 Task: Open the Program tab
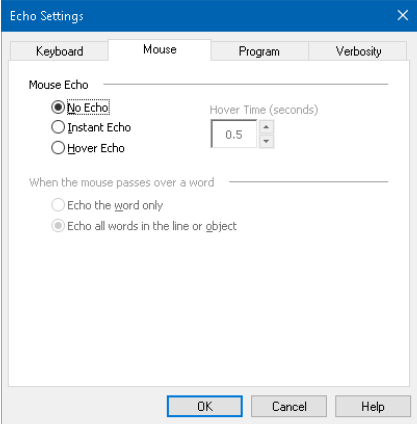259,51
